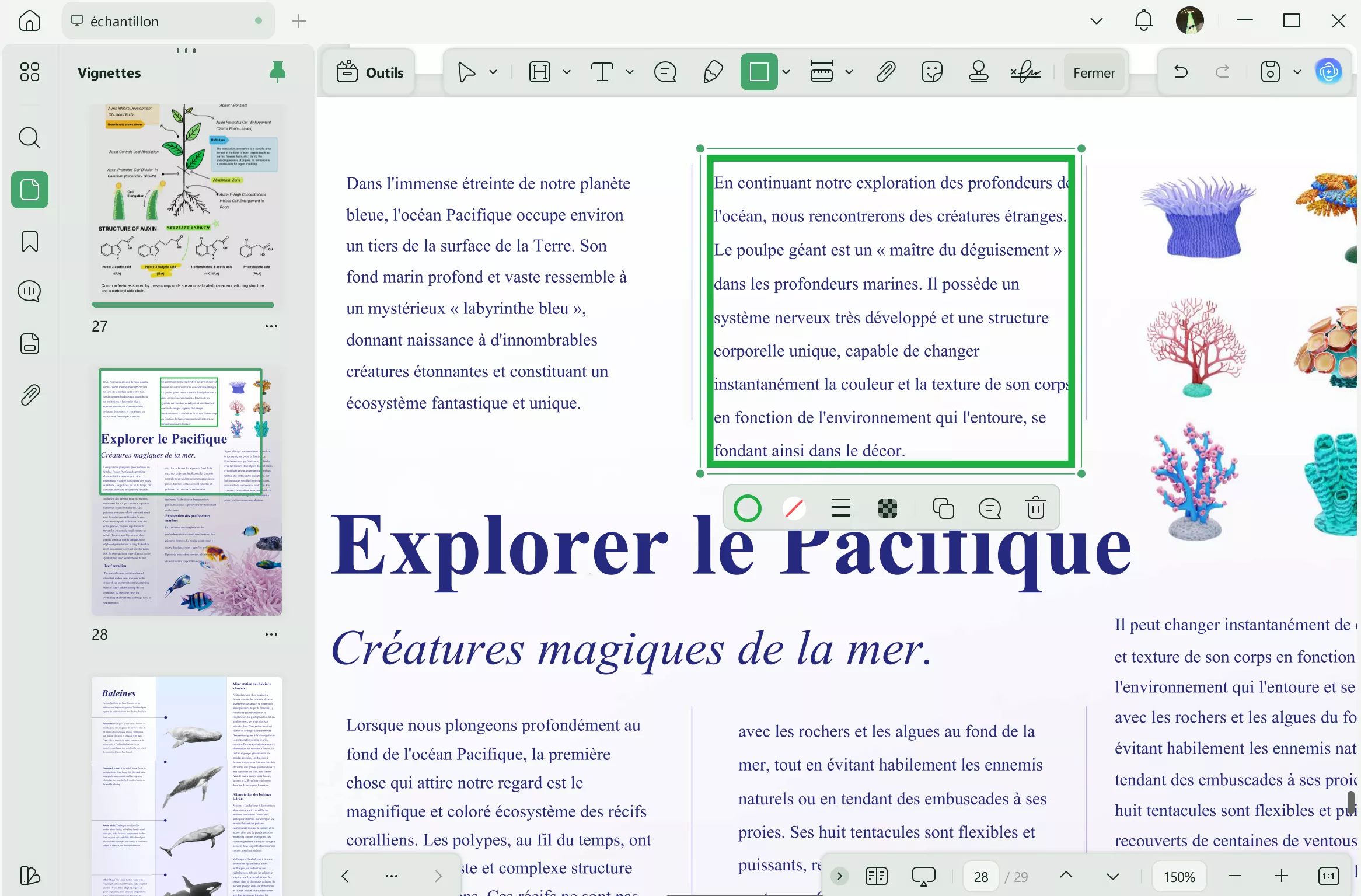Expand the shape tool dropdown arrow
This screenshot has width=1361, height=896.
pos(787,71)
